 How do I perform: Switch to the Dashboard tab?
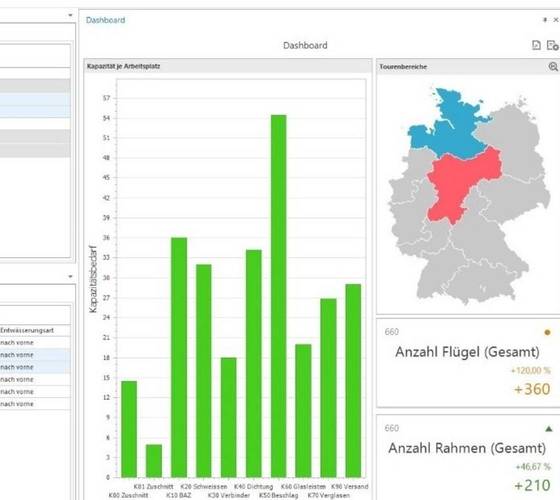[105, 20]
